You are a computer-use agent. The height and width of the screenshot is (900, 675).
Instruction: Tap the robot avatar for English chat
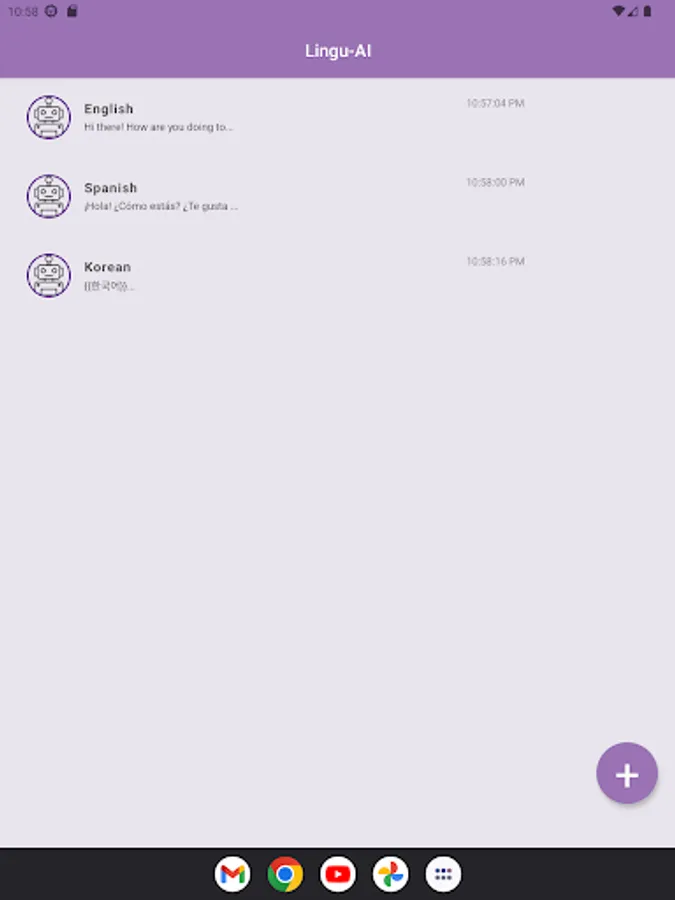point(49,117)
